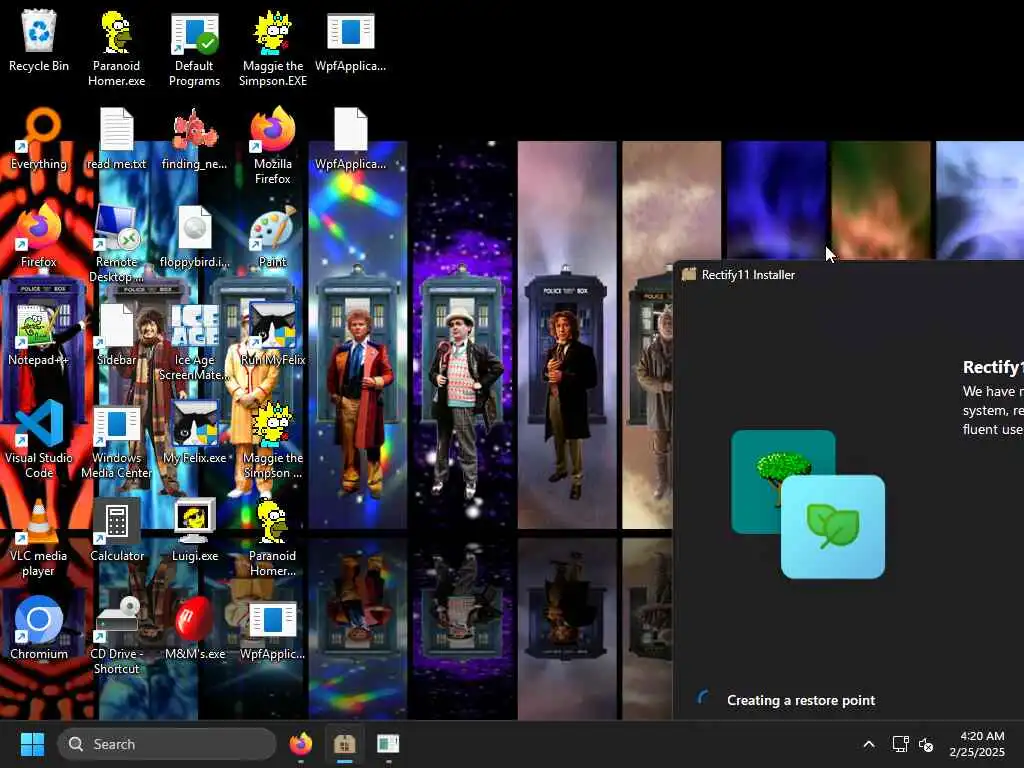Viewport: 1024px width, 768px height.
Task: Select the Paranoid Homer... icon above WpfApplic...
Action: pos(272,539)
